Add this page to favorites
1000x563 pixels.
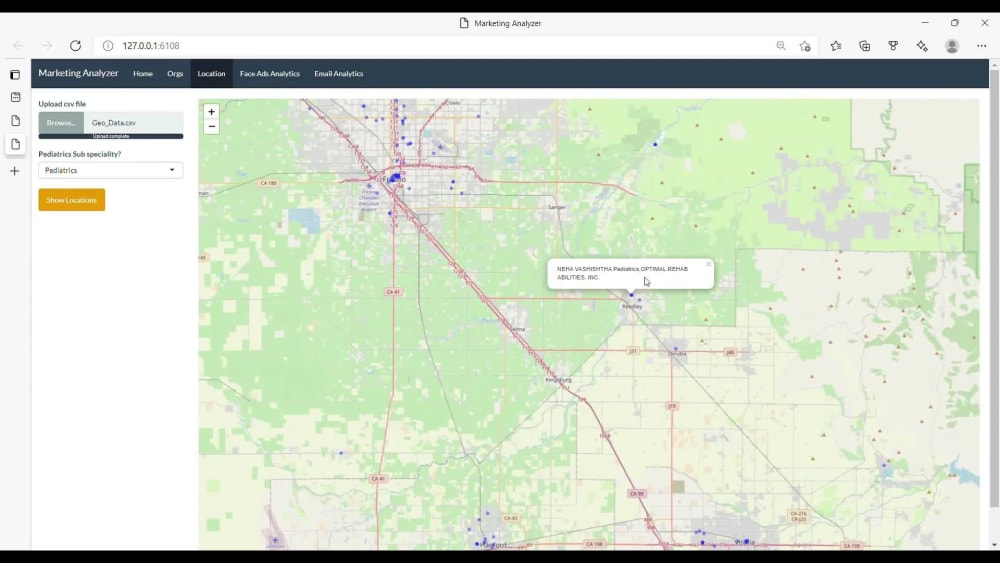click(x=805, y=46)
